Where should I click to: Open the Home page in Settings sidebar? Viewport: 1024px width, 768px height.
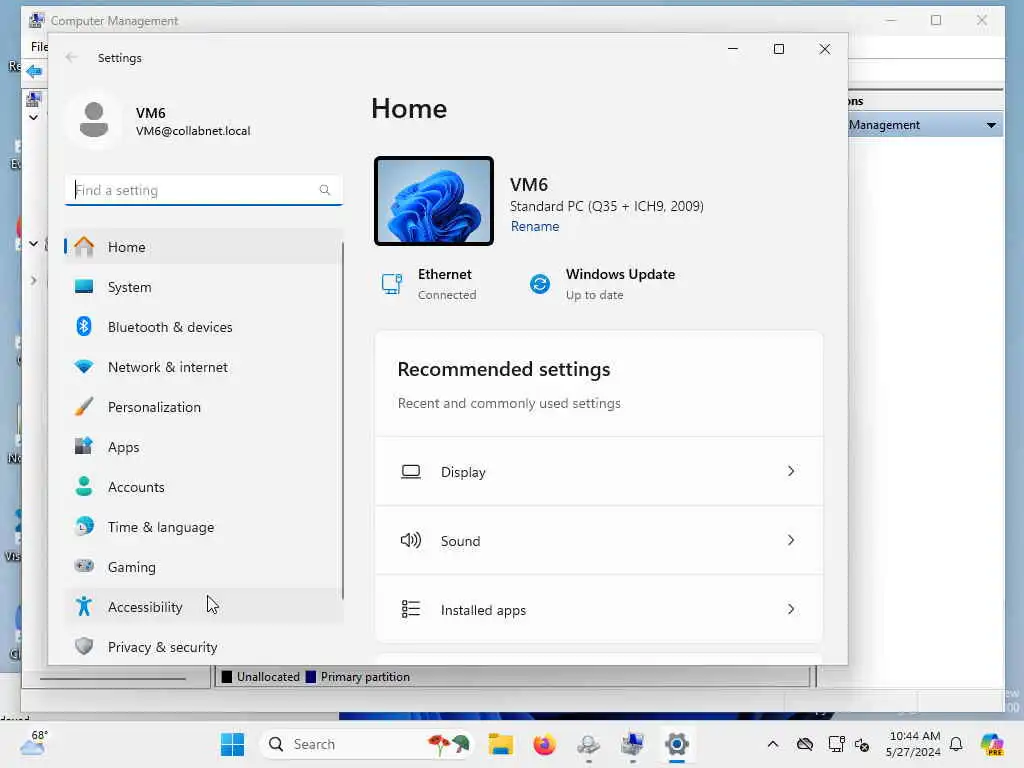click(203, 247)
